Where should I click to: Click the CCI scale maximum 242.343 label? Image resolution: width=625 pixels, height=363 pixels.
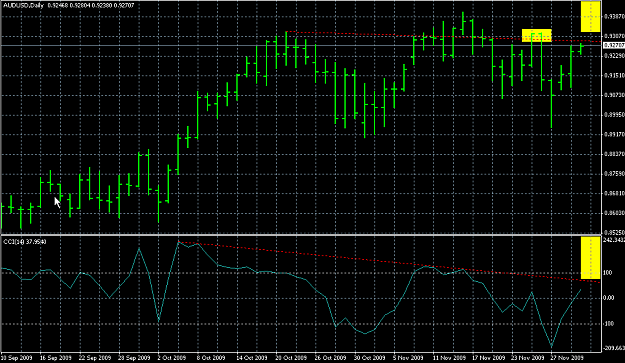click(x=614, y=240)
